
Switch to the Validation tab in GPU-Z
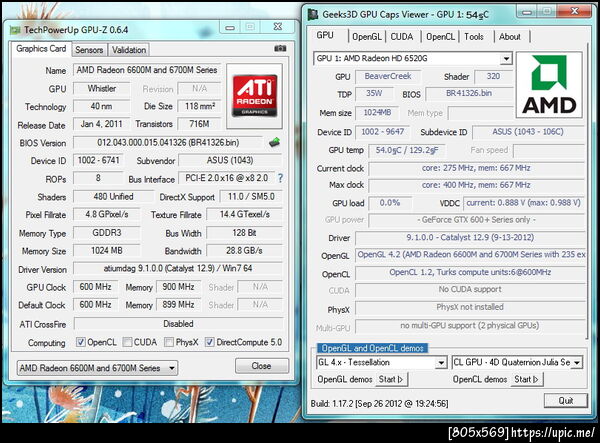[x=129, y=50]
